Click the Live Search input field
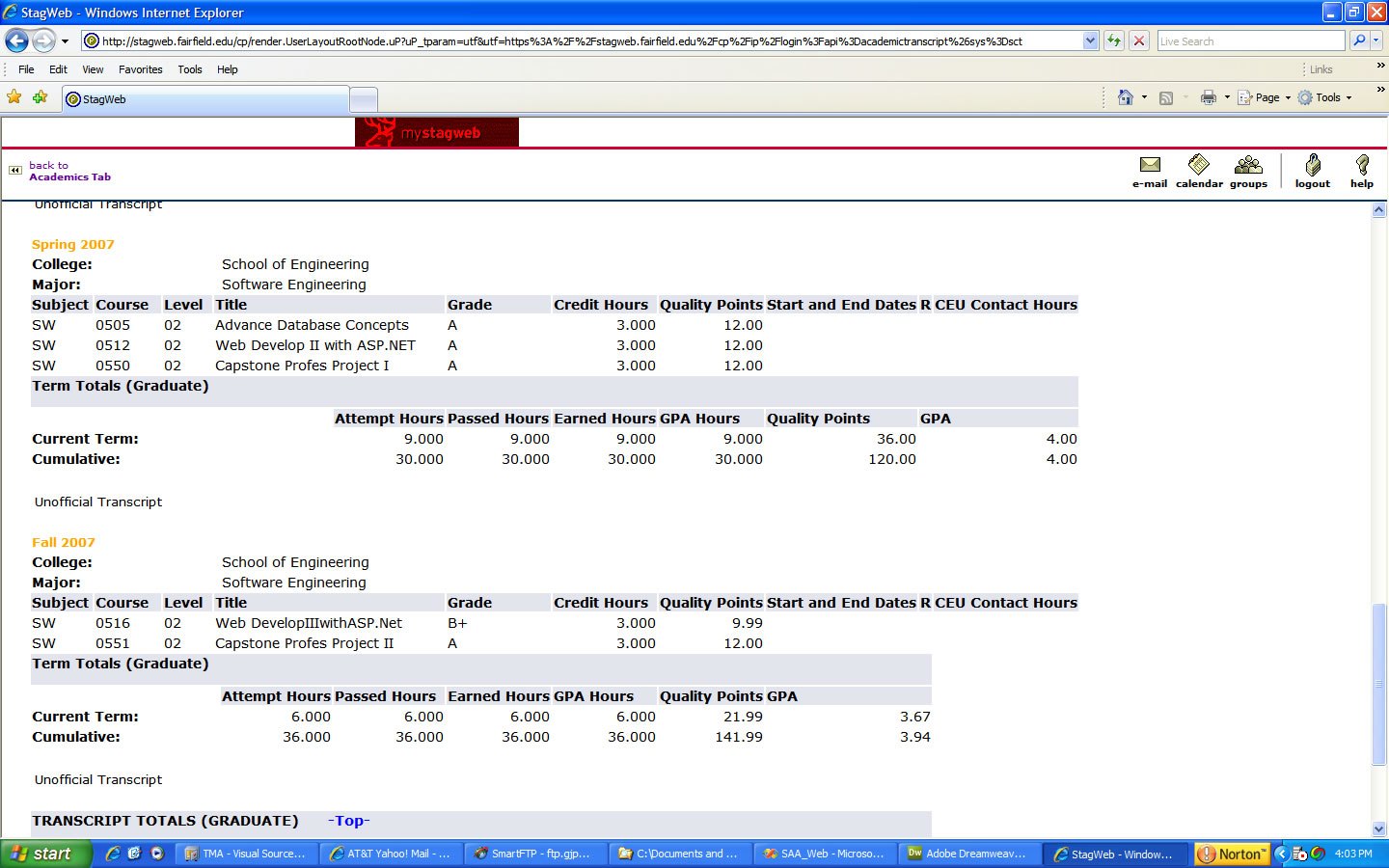 pos(1250,41)
